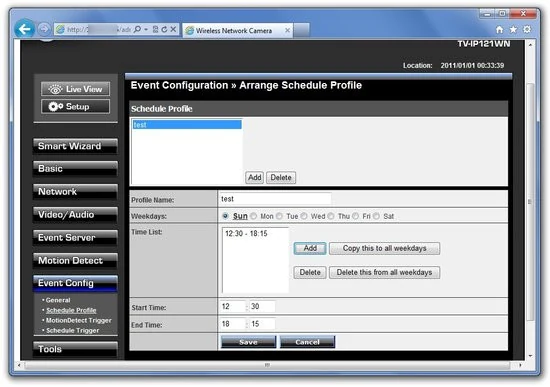This screenshot has width=550, height=387.
Task: Expand the Event Config menu section
Action: tap(75, 283)
